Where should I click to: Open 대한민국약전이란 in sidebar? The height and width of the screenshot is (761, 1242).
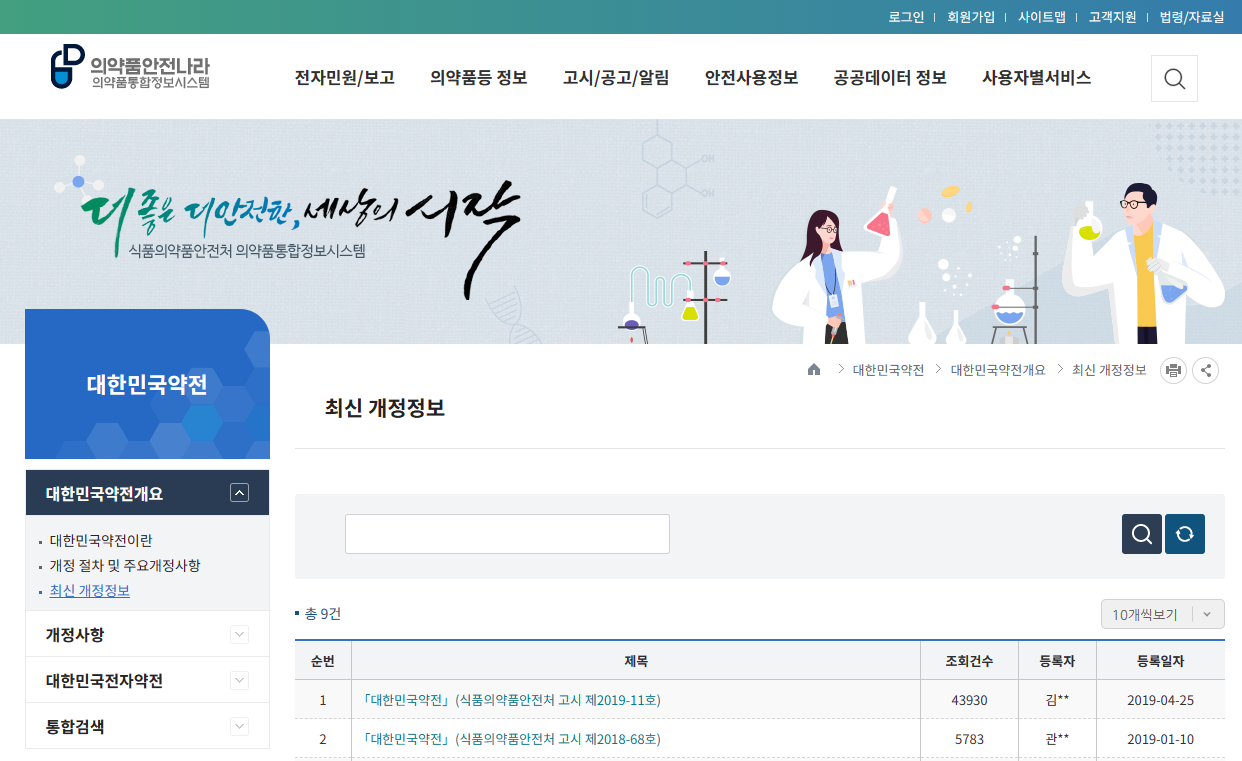(101, 540)
